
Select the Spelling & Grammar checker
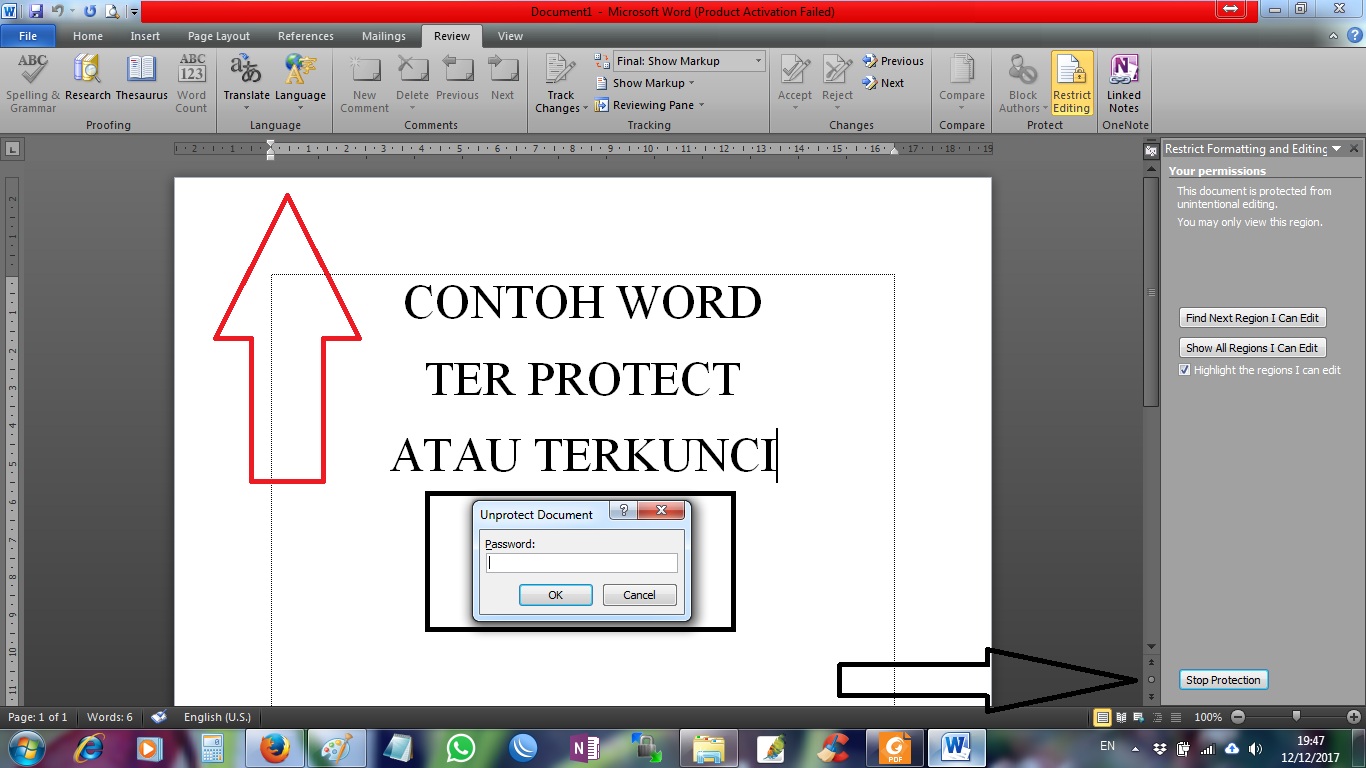click(31, 83)
